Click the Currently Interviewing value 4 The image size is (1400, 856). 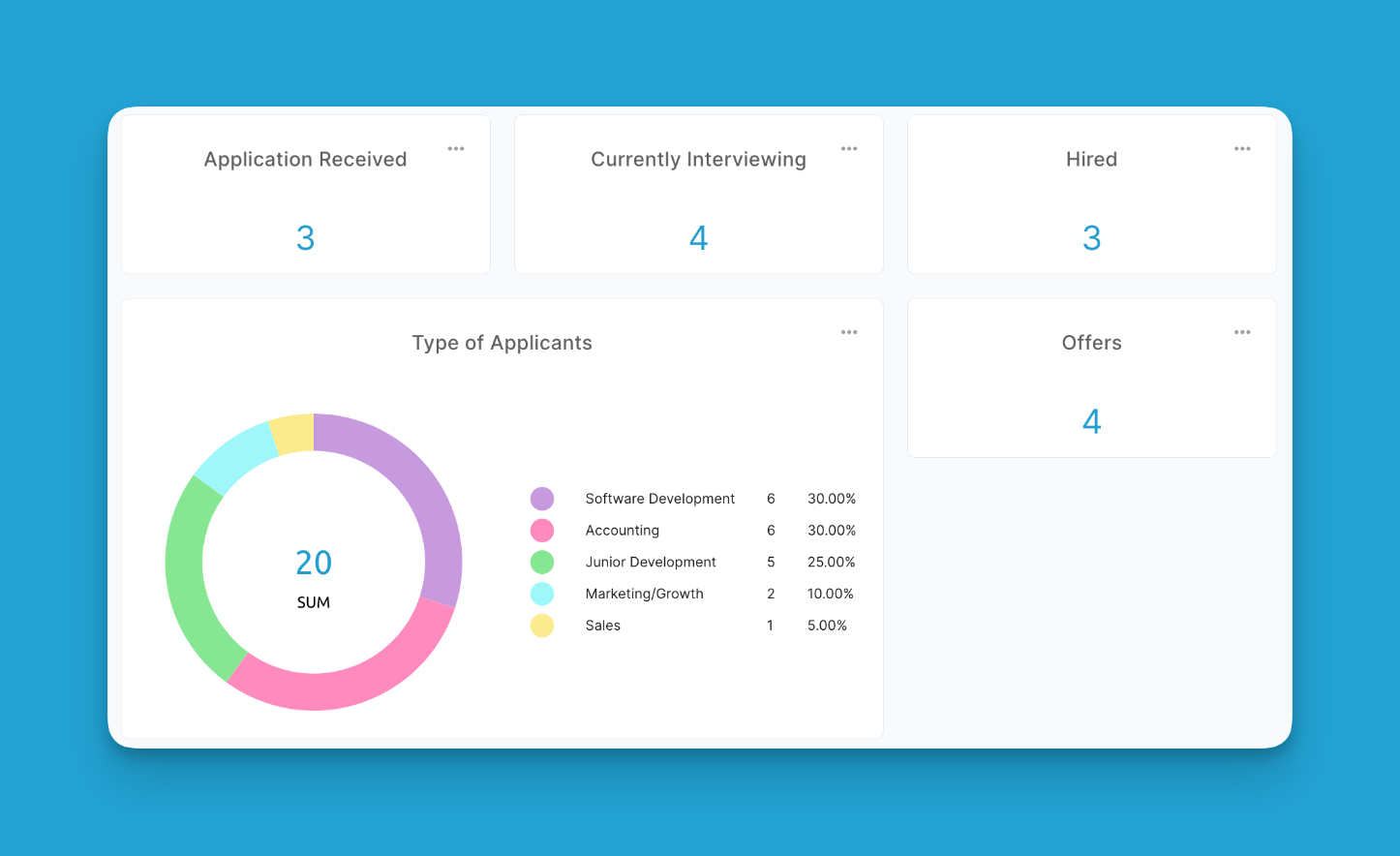coord(698,238)
